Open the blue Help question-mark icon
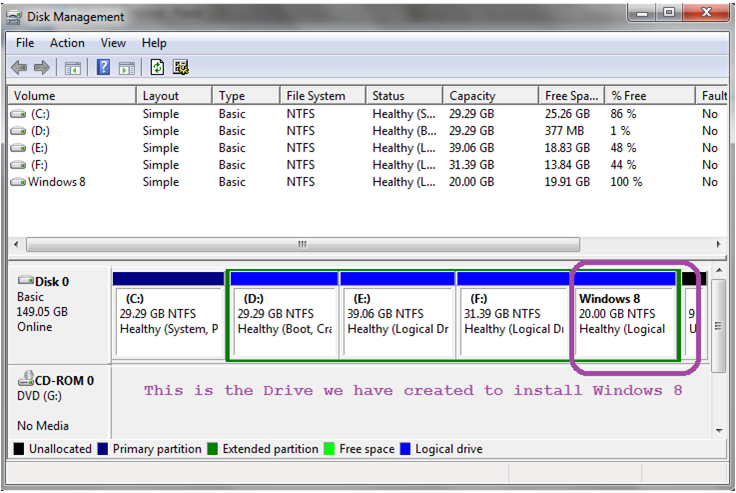The width and height of the screenshot is (736, 493). click(x=103, y=67)
